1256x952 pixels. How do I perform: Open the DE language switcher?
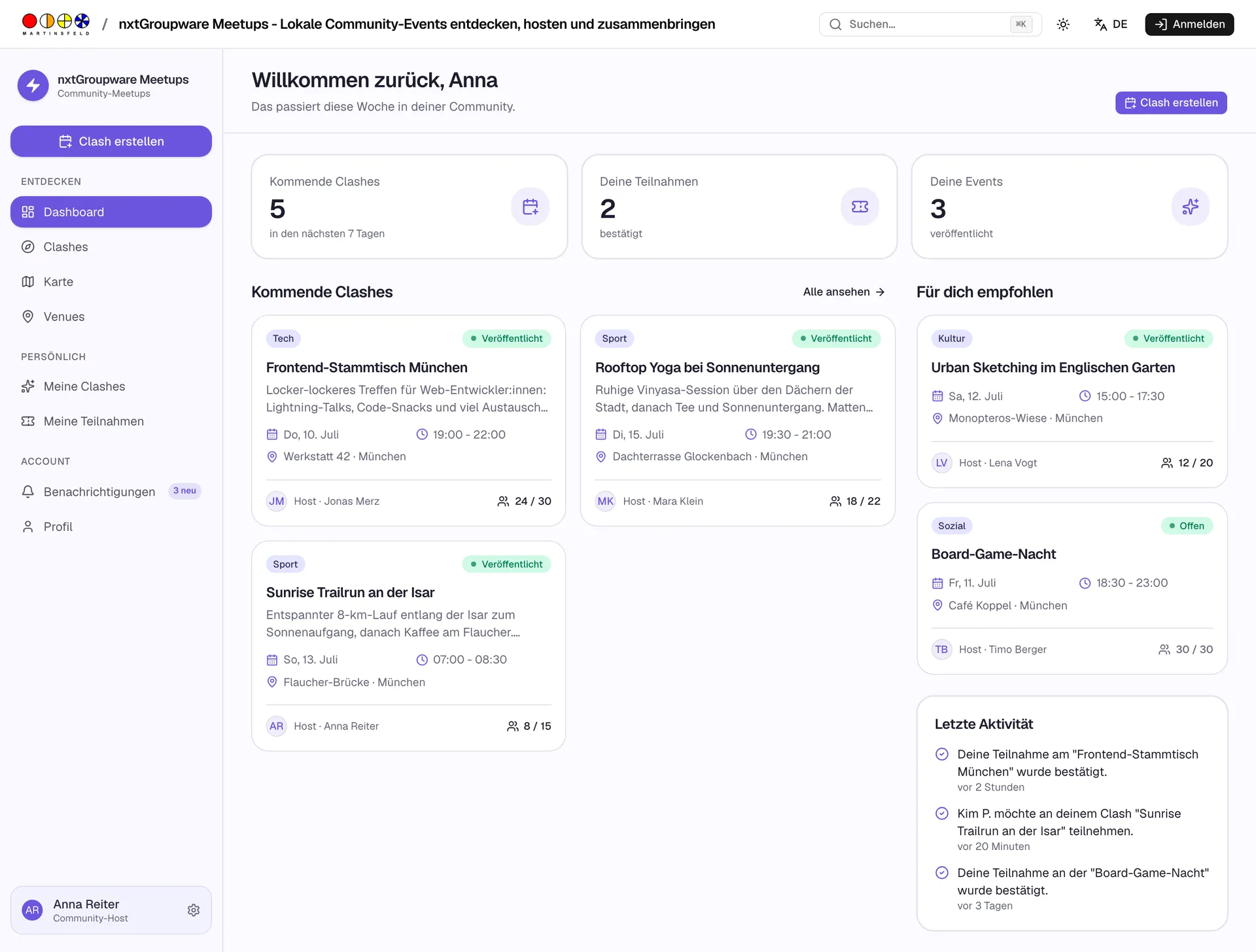[1111, 24]
